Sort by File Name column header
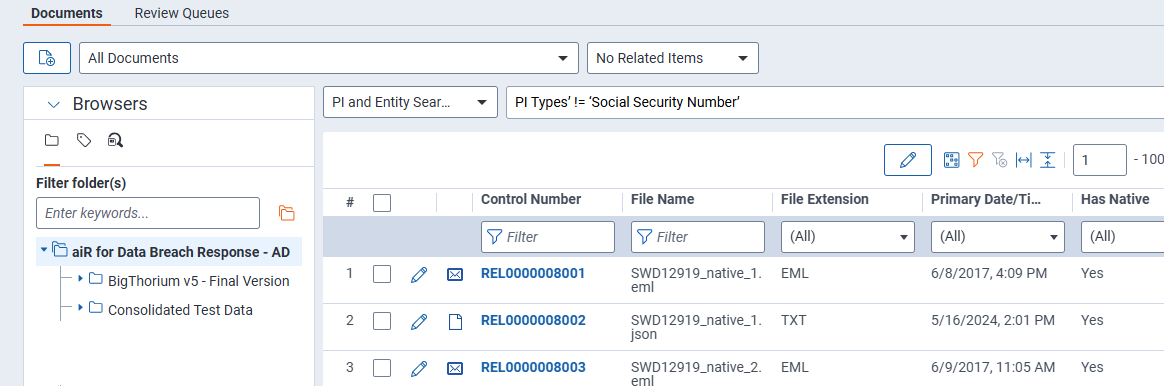This screenshot has height=386, width=1164. pyautogui.click(x=662, y=199)
